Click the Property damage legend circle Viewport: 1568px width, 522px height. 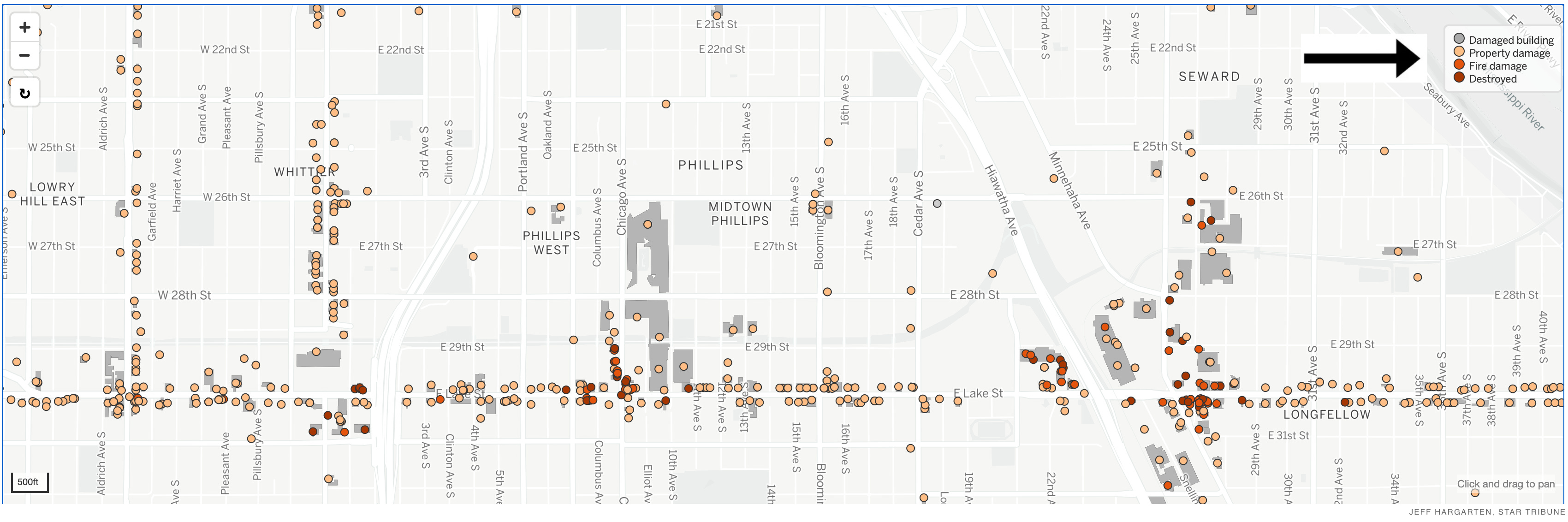pyautogui.click(x=1458, y=52)
